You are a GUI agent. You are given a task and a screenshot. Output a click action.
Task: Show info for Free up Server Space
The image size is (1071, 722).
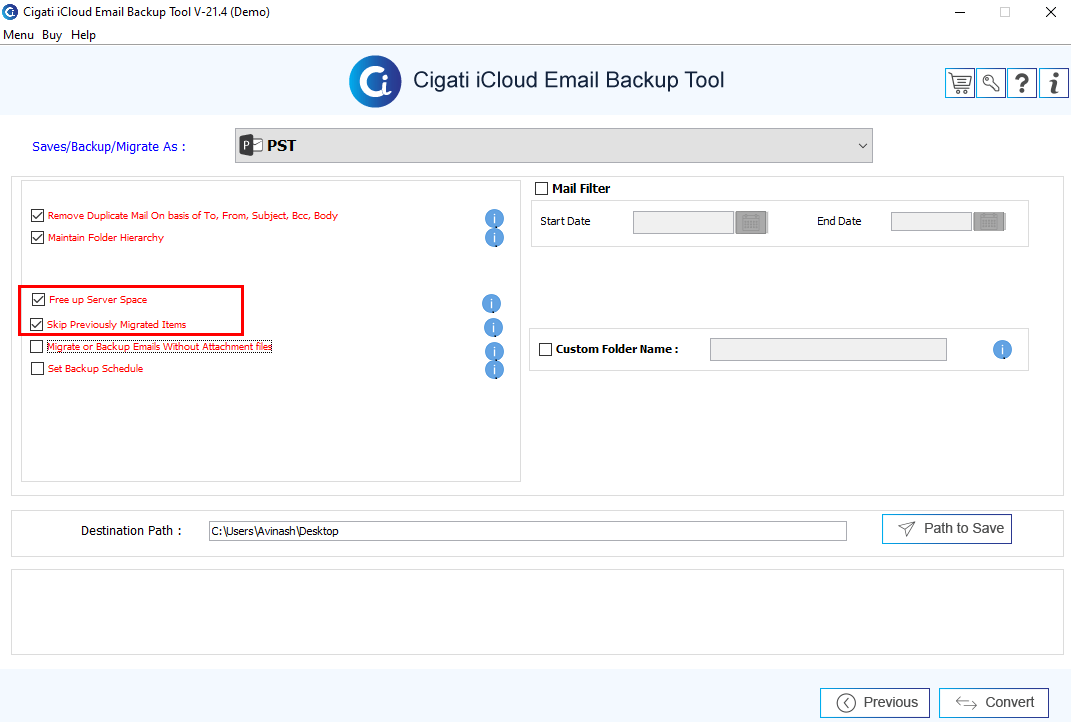coord(491,303)
